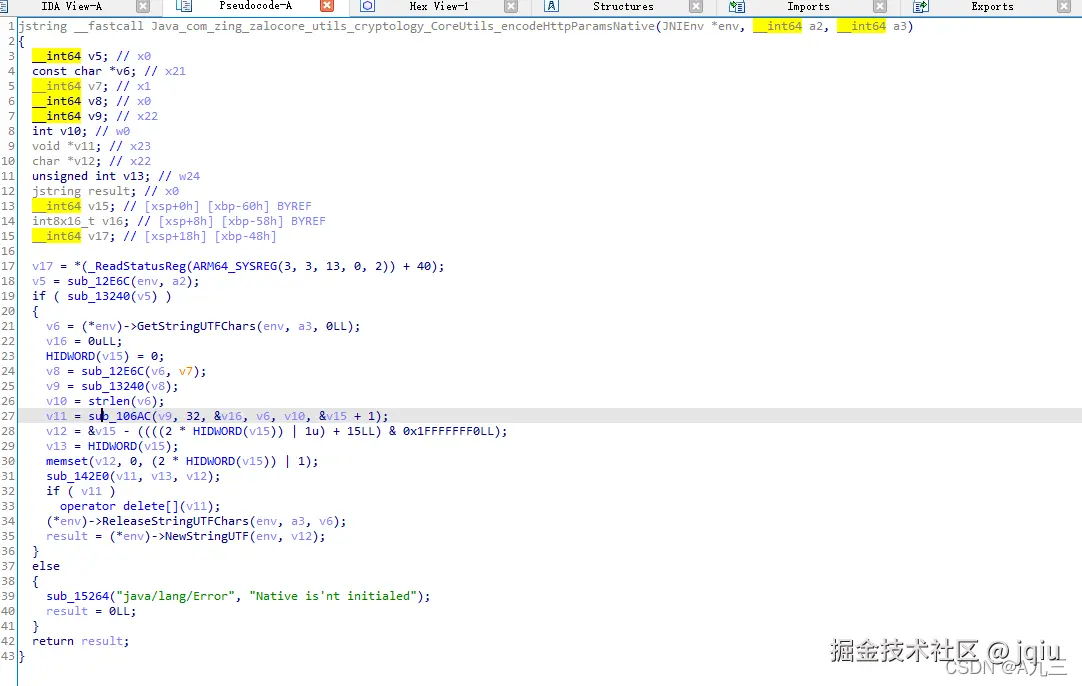This screenshot has width=1082, height=686.
Task: Click the "java/lang/Error" string literal
Action: [175, 596]
